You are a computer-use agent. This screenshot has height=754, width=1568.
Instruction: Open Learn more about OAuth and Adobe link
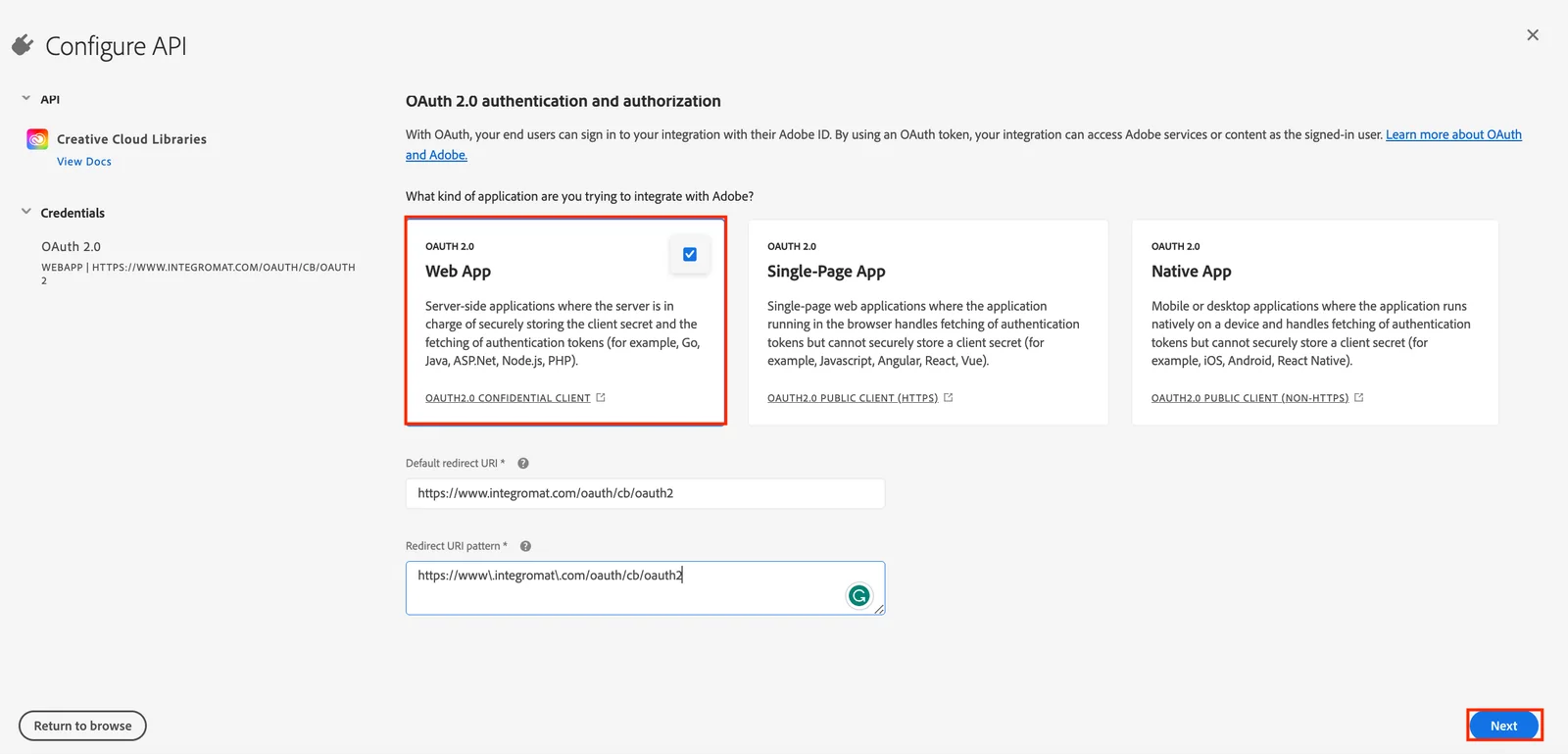(x=1453, y=135)
